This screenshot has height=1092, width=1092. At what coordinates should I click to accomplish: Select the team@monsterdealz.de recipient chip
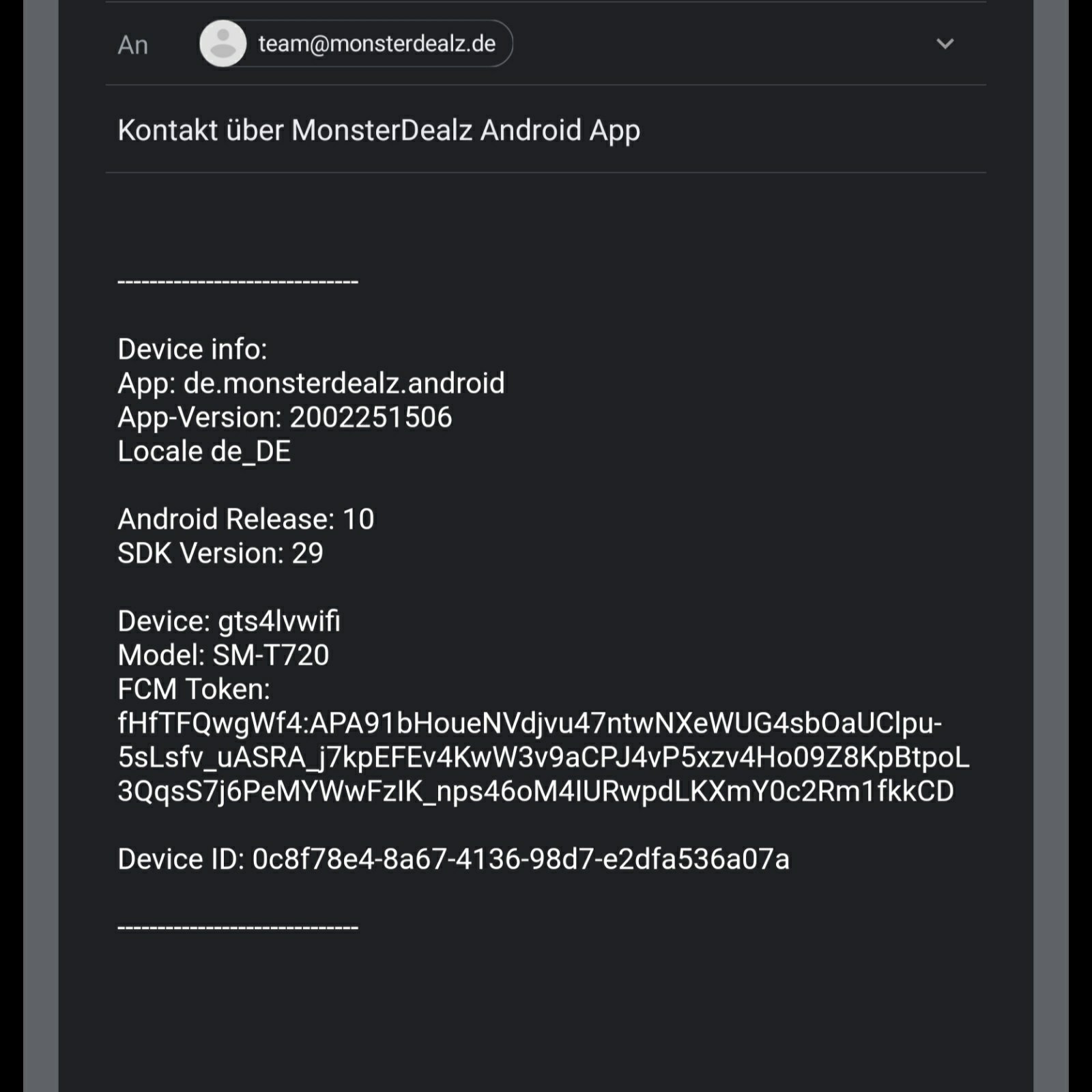point(376,44)
